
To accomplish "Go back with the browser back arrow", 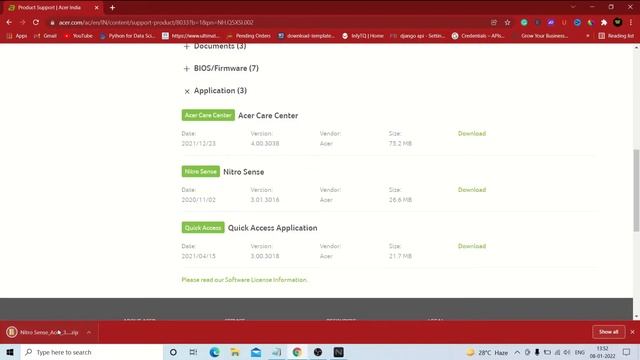I will point(9,22).
